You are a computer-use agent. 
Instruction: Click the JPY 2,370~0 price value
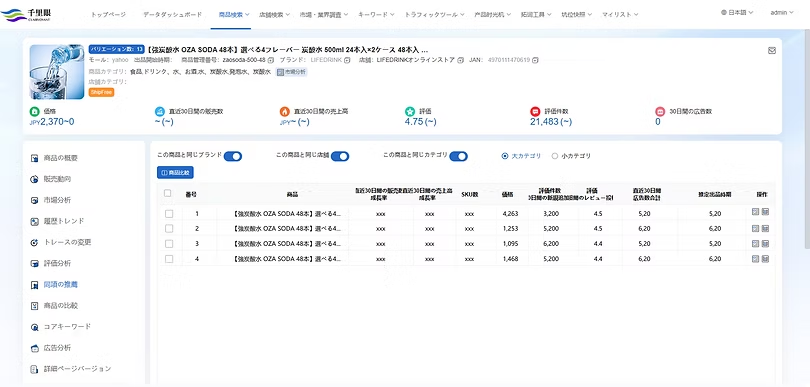(x=52, y=122)
